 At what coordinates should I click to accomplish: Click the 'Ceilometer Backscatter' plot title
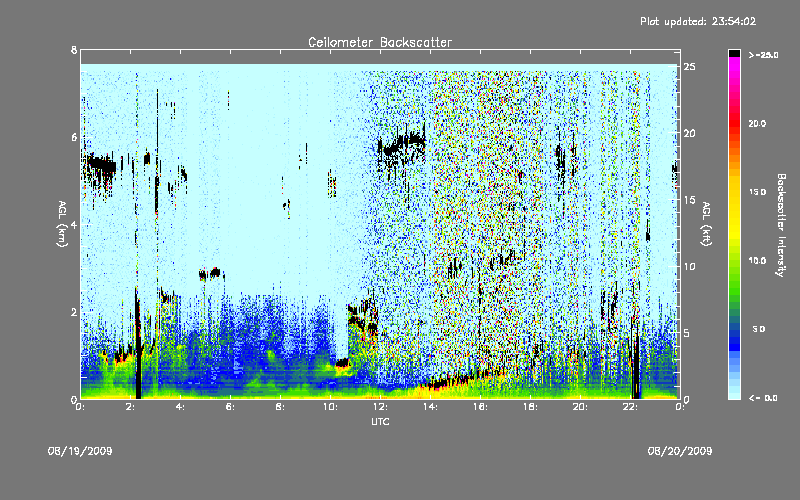(380, 42)
